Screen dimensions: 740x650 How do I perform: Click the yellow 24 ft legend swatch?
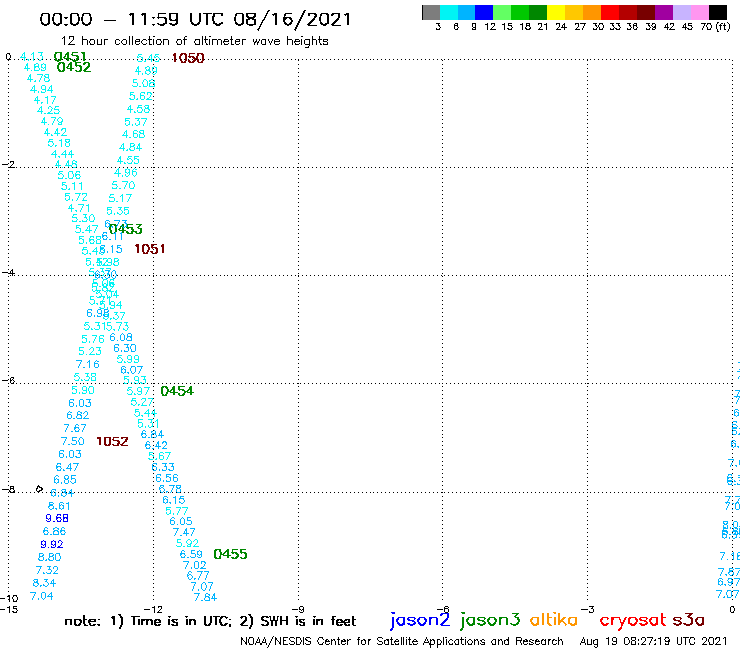pos(556,12)
